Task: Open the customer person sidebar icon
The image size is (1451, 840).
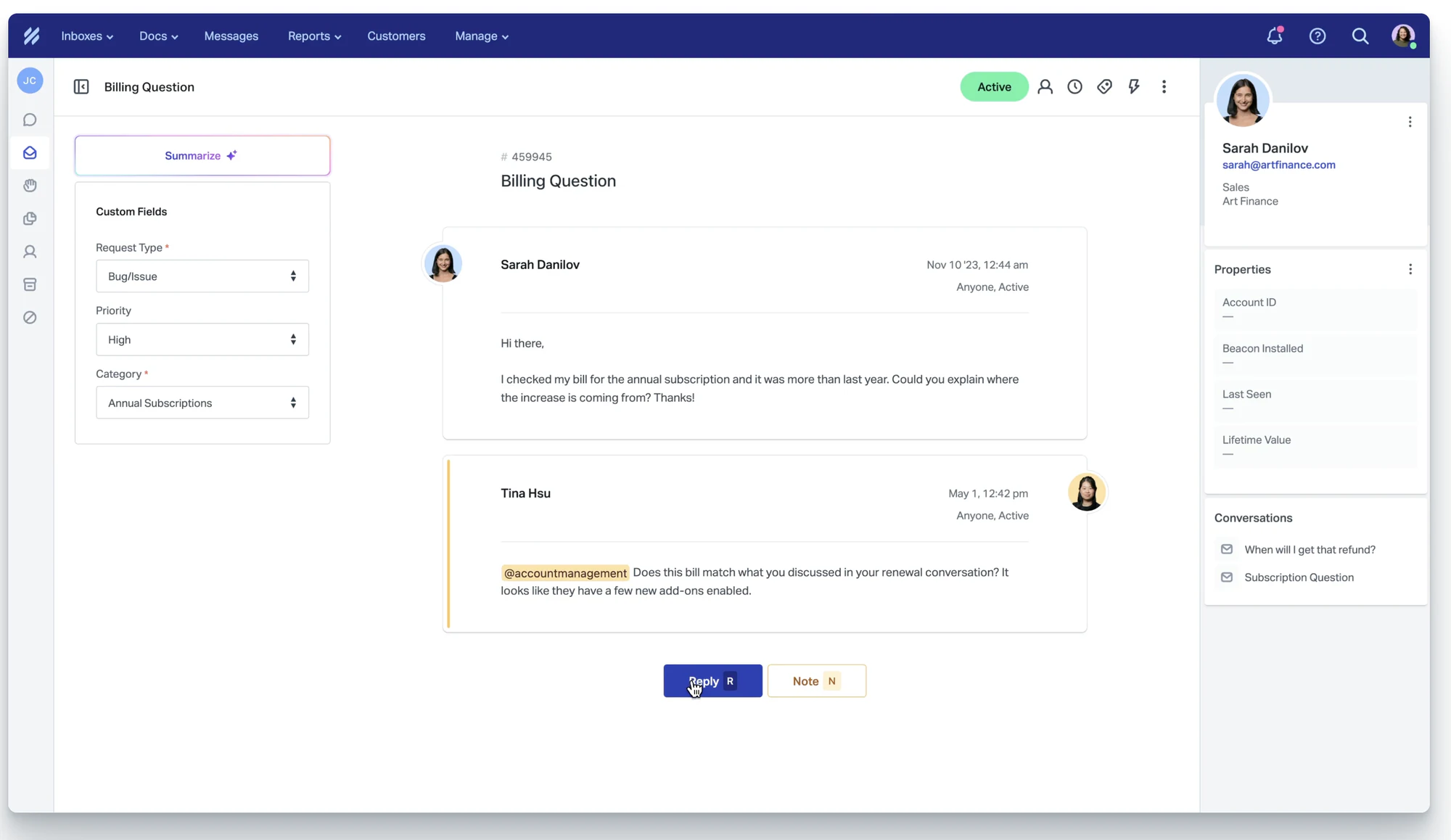Action: click(x=30, y=252)
